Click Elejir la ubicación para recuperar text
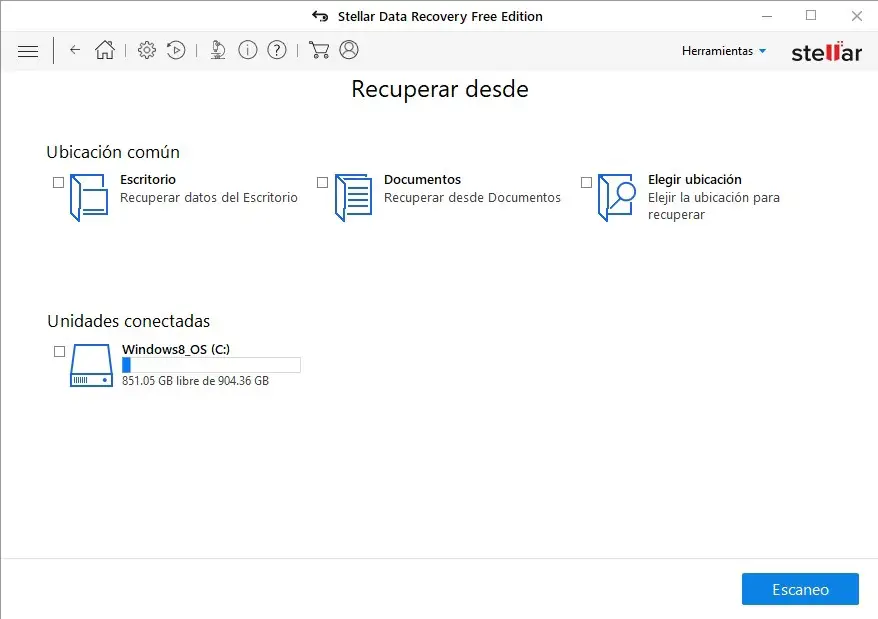 point(714,206)
